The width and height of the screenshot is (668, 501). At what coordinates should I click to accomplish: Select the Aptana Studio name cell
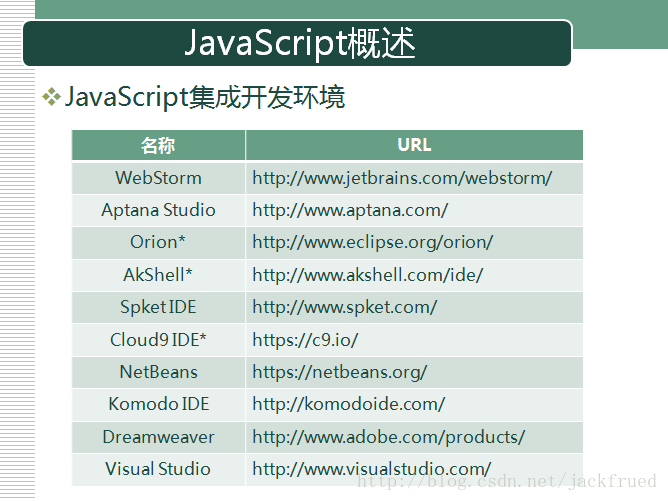(158, 210)
